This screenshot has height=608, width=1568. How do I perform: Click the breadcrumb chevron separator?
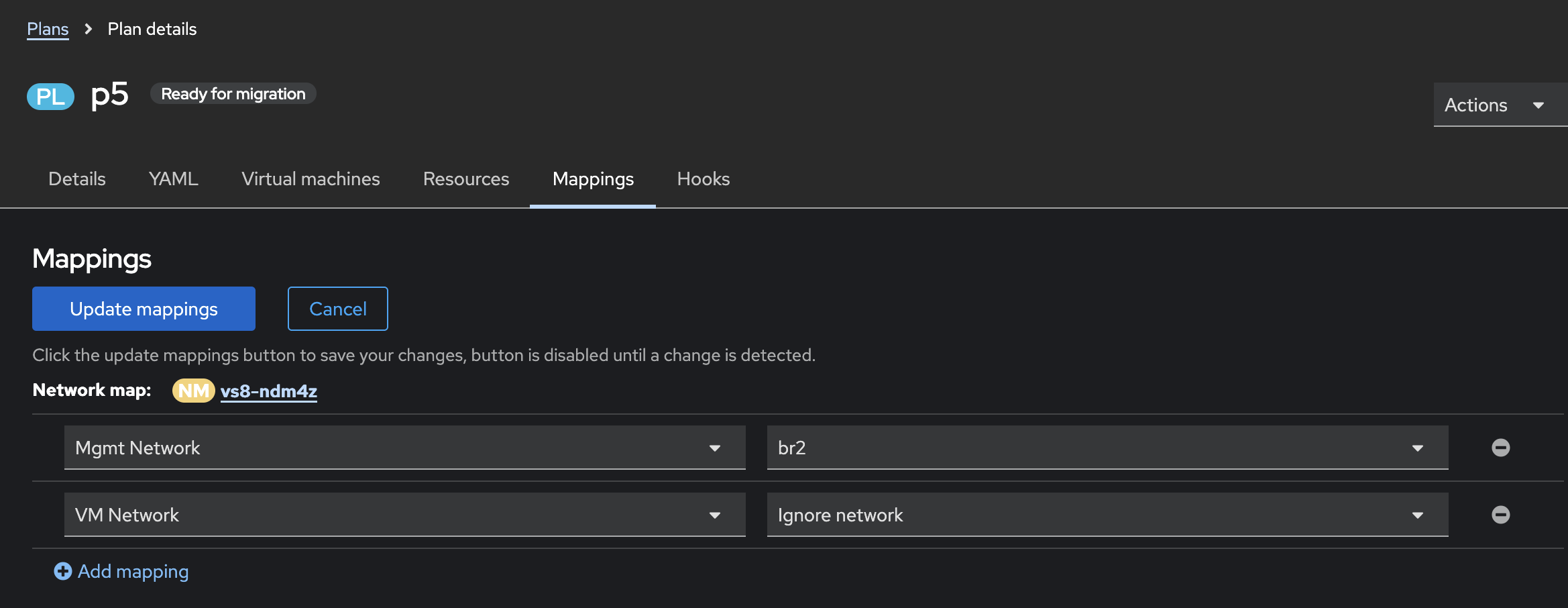click(88, 29)
